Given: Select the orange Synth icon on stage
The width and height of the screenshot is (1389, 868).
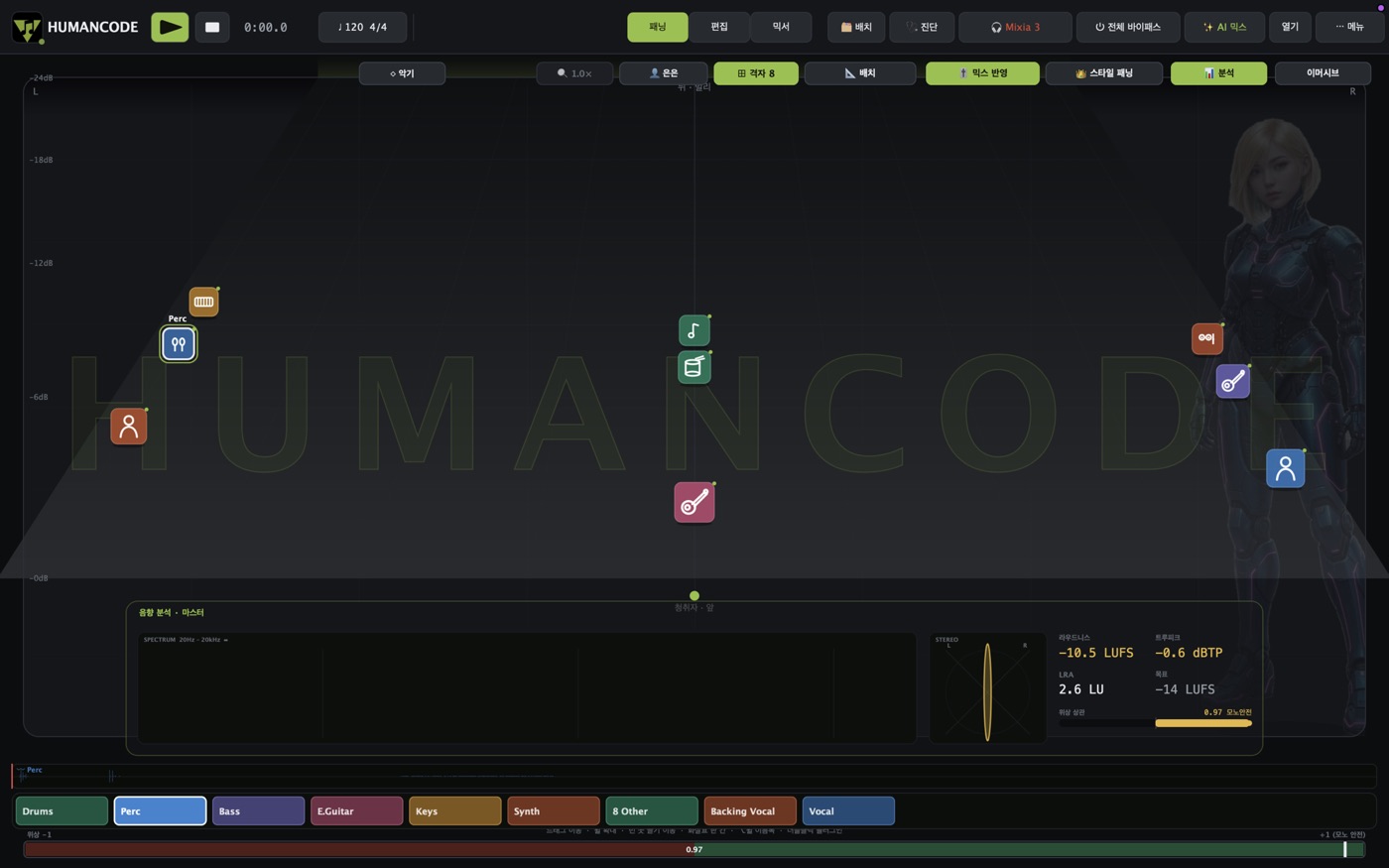Looking at the screenshot, I should [x=1206, y=338].
